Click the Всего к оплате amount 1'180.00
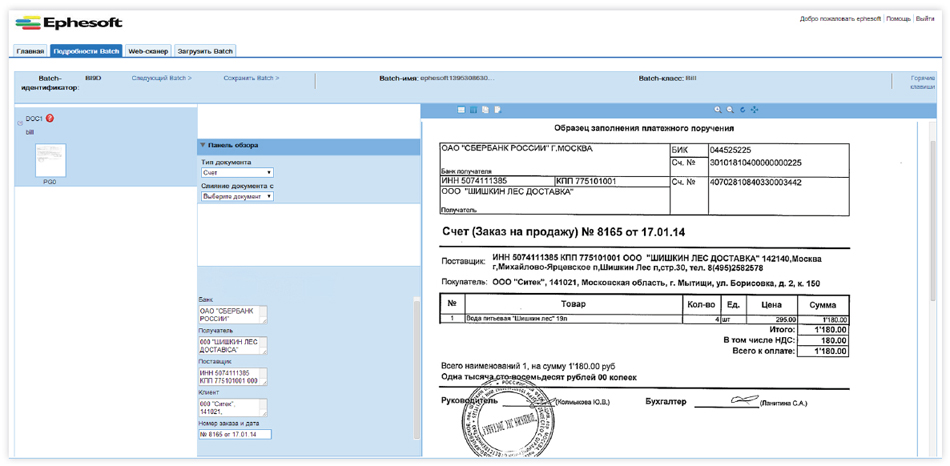 coord(823,351)
